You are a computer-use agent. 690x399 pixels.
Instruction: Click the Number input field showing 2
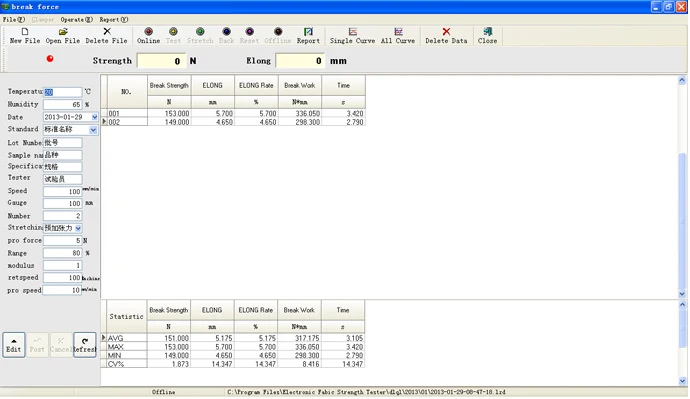[62, 216]
